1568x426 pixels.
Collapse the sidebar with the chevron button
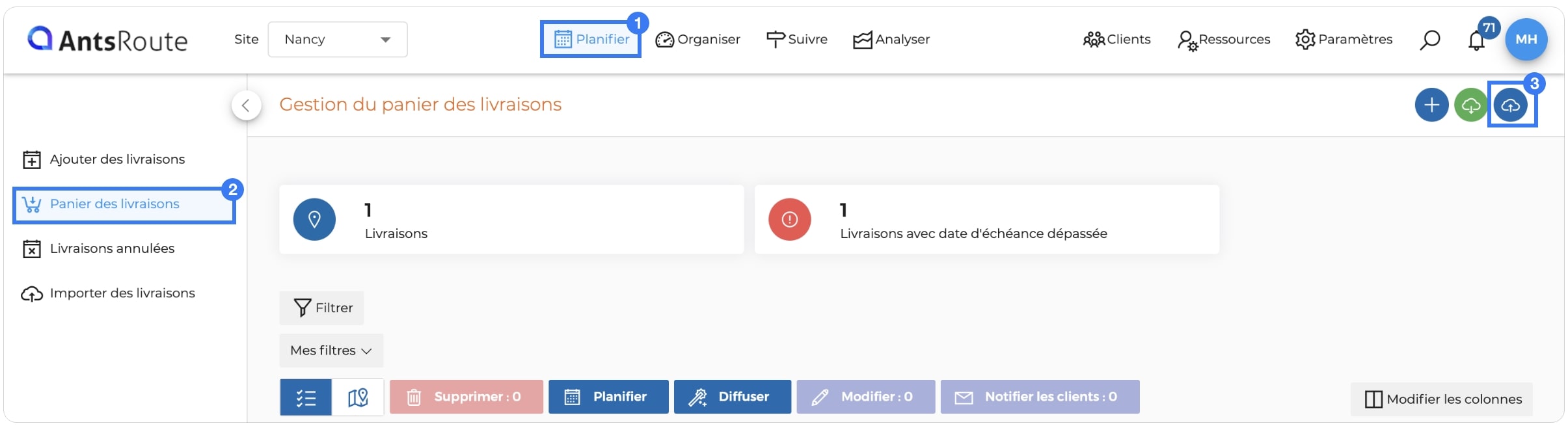tap(246, 105)
